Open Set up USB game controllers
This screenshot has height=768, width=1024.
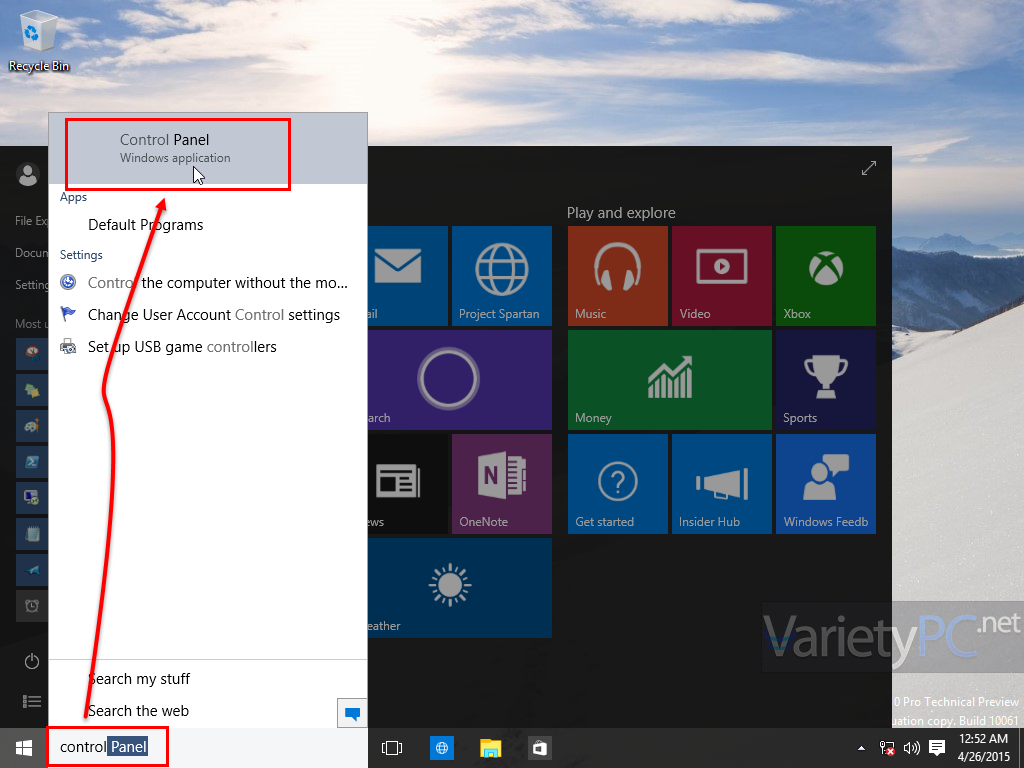208,347
